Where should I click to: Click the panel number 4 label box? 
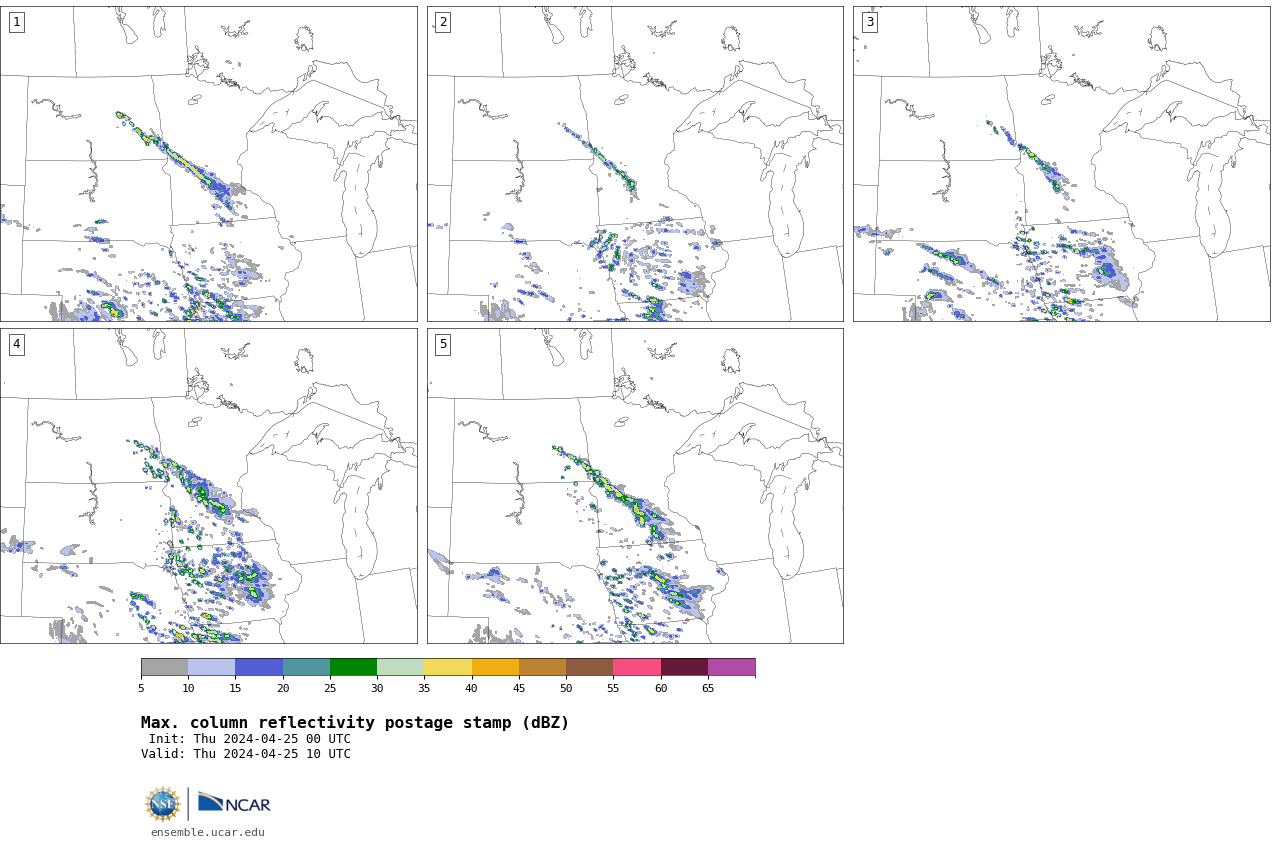pos(16,344)
